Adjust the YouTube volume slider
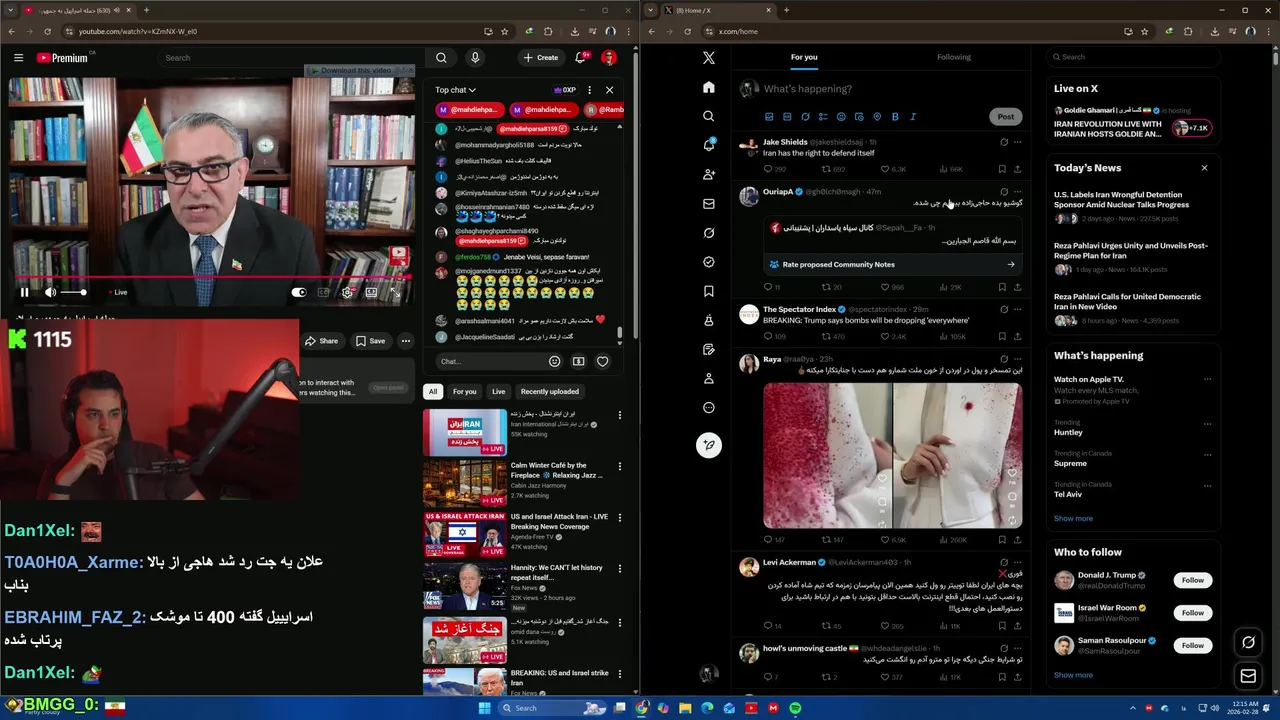 [74, 292]
